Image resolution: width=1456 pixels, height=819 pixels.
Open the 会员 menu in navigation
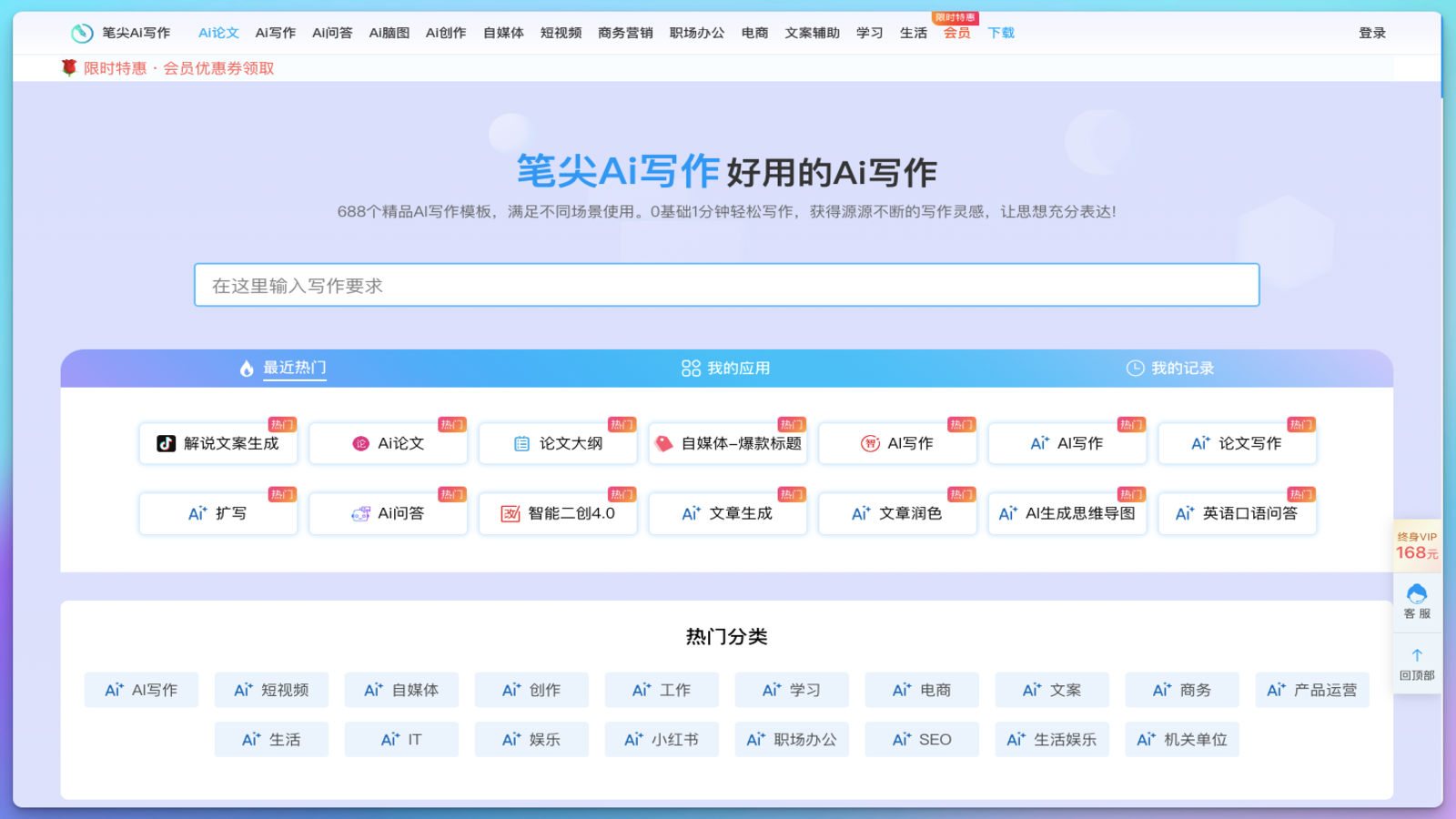pos(956,34)
